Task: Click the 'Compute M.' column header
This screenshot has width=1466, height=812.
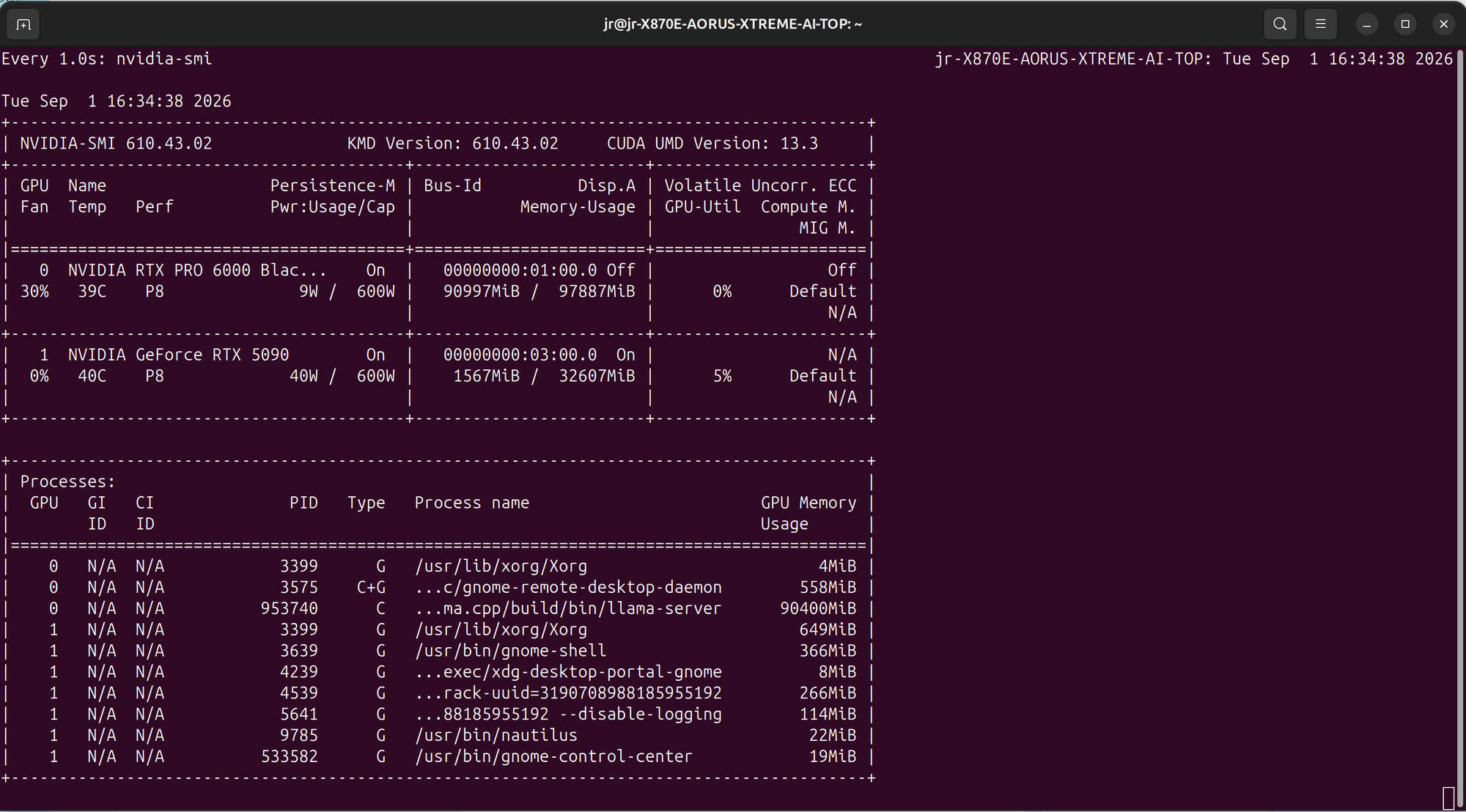Action: 808,207
